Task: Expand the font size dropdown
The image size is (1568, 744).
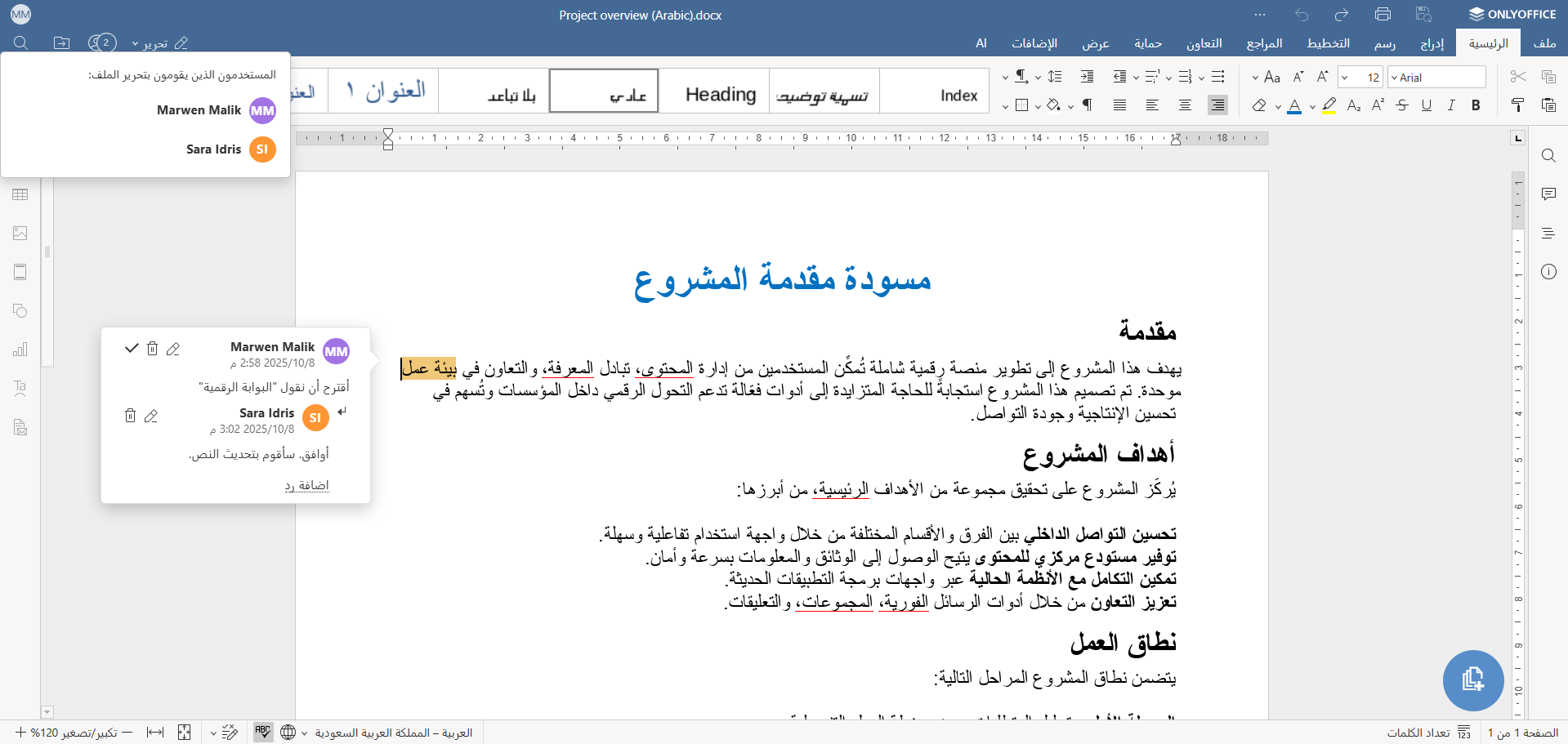Action: coord(1345,78)
